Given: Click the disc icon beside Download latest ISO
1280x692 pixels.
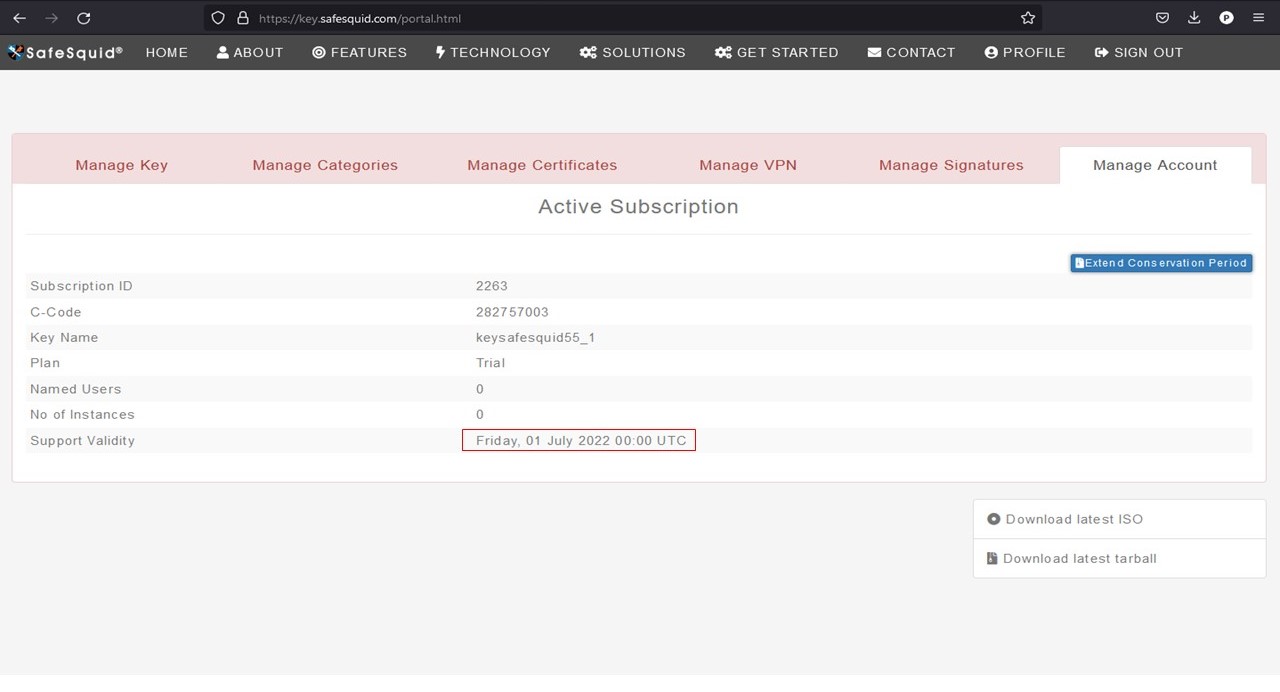Looking at the screenshot, I should pyautogui.click(x=993, y=519).
